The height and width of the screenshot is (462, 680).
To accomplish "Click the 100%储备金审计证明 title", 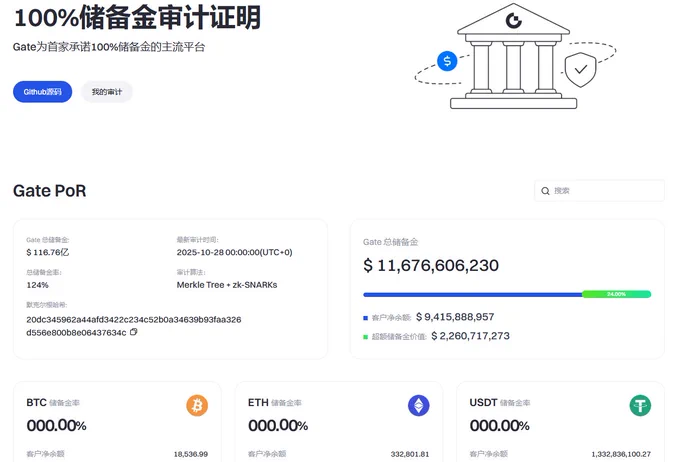I will click(x=137, y=18).
